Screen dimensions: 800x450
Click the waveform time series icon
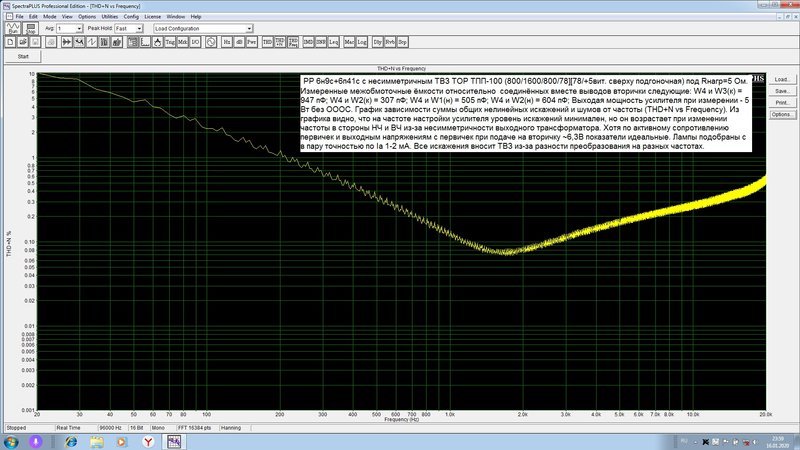(91, 42)
